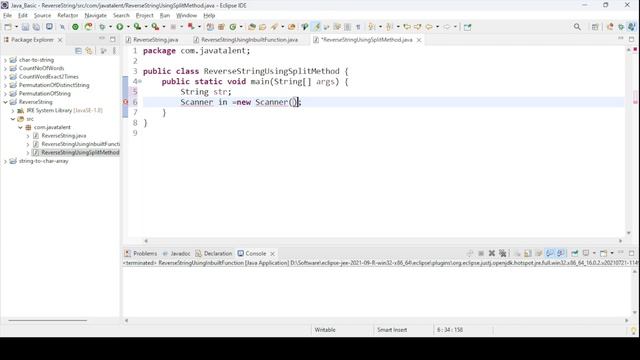The width and height of the screenshot is (640, 360).
Task: Click the External Tools run icon
Action: pyautogui.click(x=156, y=27)
